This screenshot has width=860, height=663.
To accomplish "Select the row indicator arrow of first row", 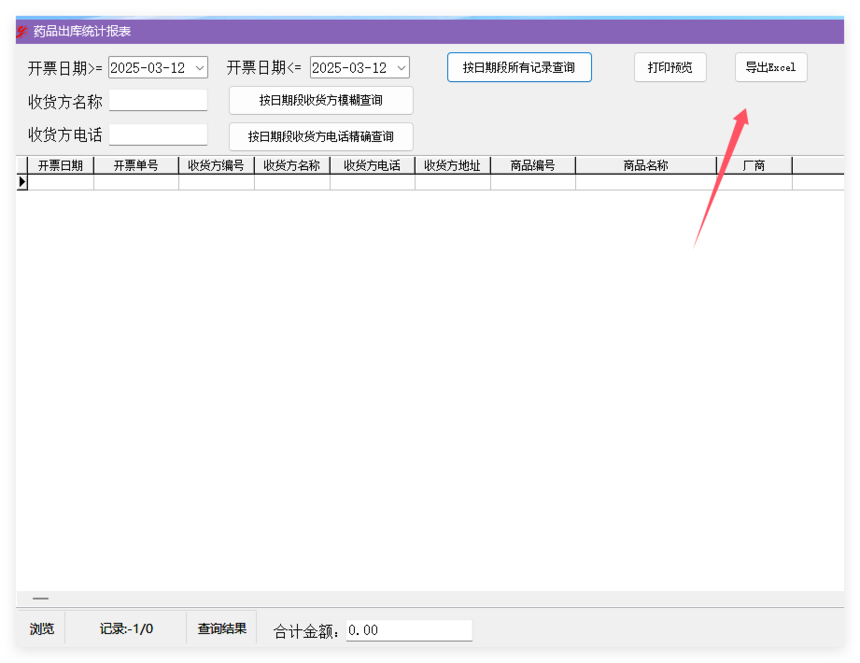I will point(22,182).
